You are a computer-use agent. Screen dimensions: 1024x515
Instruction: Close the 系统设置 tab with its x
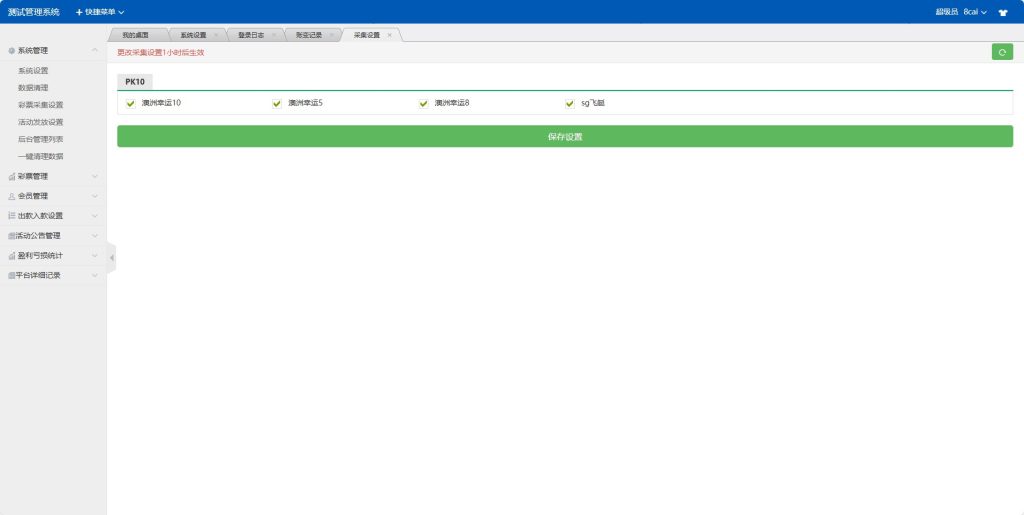coord(216,35)
